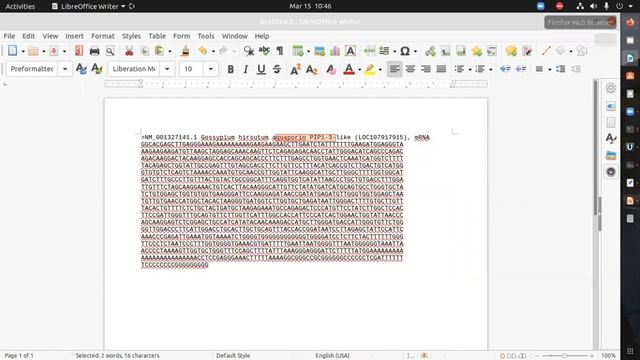Open Paragraph Style dropdown showing Preformatted
Image resolution: width=640 pixels, height=360 pixels.
click(x=65, y=69)
